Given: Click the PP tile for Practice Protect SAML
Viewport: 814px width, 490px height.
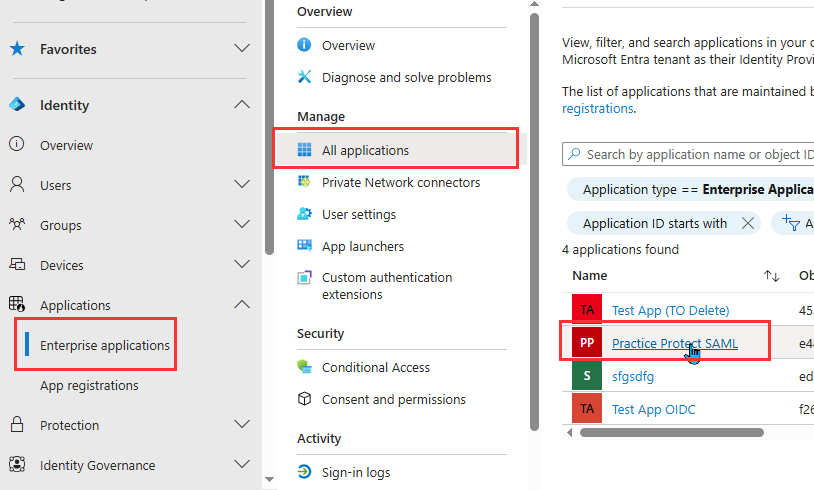Looking at the screenshot, I should (x=587, y=343).
